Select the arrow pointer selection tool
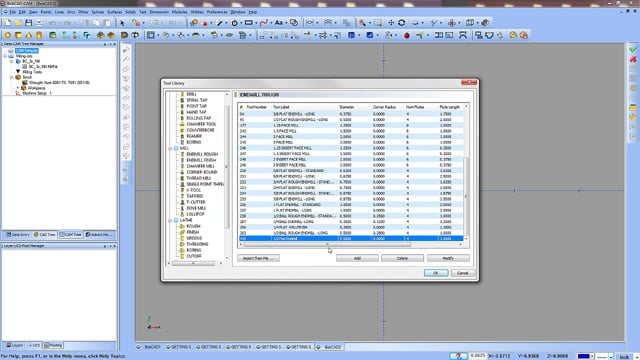 (x=122, y=23)
